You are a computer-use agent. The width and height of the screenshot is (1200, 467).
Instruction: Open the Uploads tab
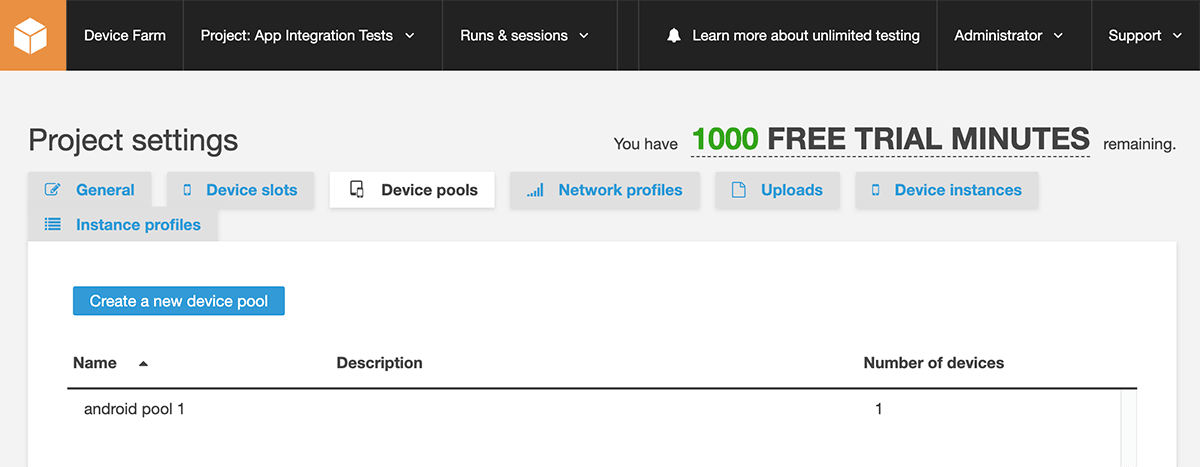pyautogui.click(x=791, y=190)
